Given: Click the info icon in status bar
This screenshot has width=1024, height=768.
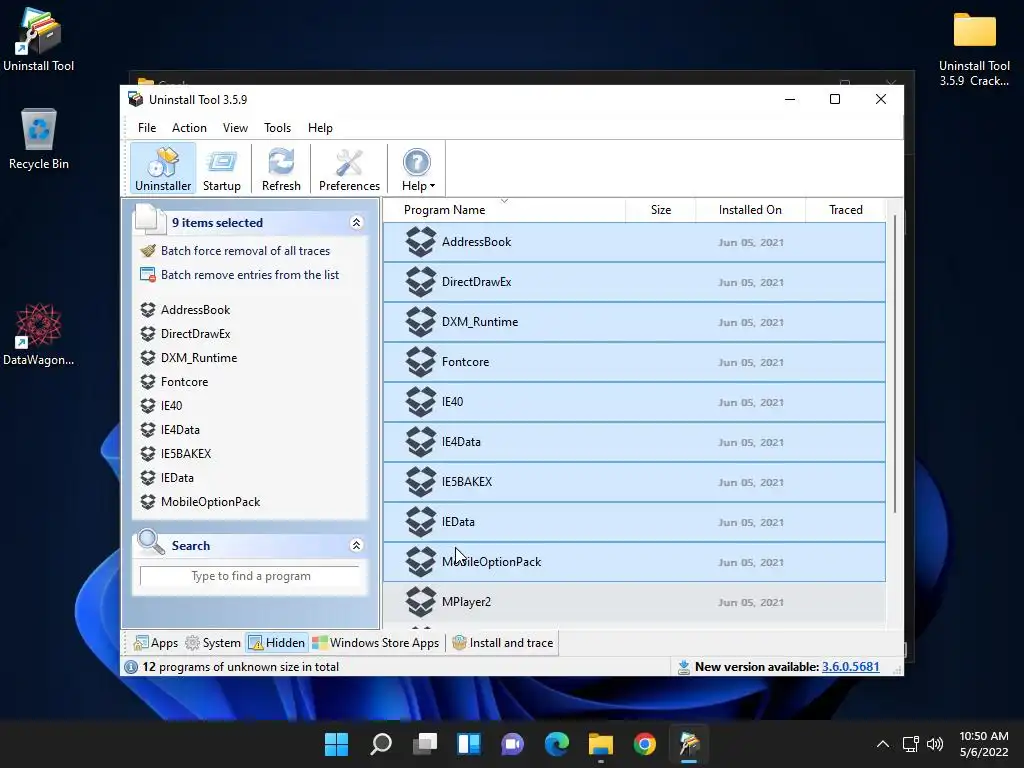Looking at the screenshot, I should point(131,667).
